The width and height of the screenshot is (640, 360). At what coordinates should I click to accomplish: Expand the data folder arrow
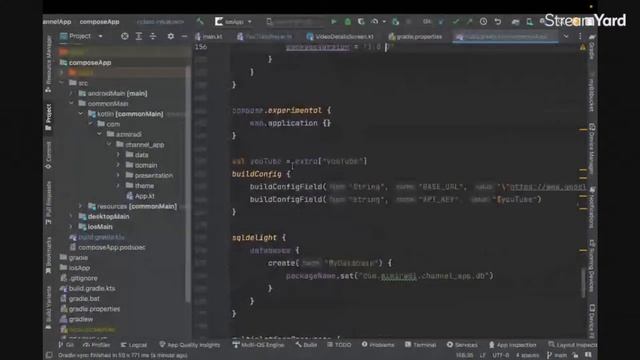click(x=118, y=155)
